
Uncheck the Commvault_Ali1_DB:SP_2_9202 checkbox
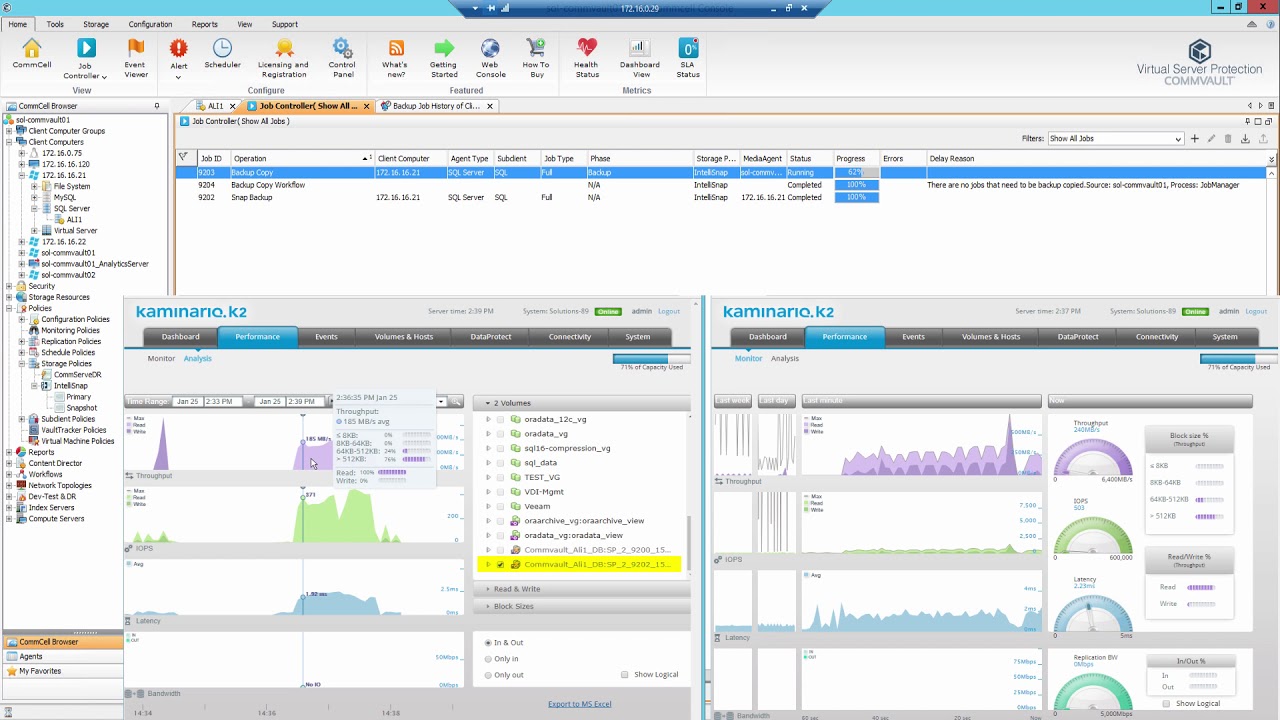click(500, 565)
